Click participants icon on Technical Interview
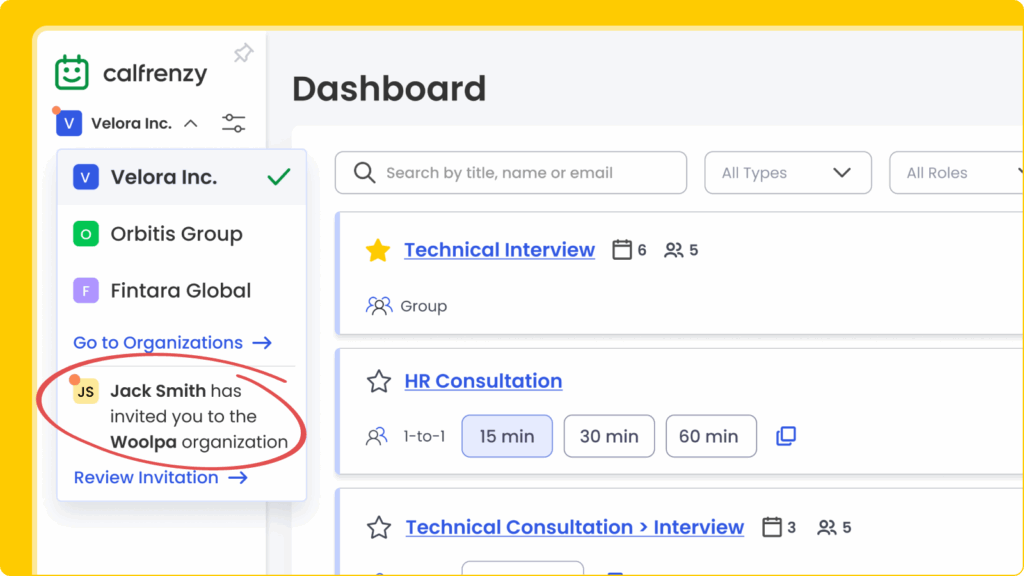Screen dimensions: 1024x576 pos(674,250)
